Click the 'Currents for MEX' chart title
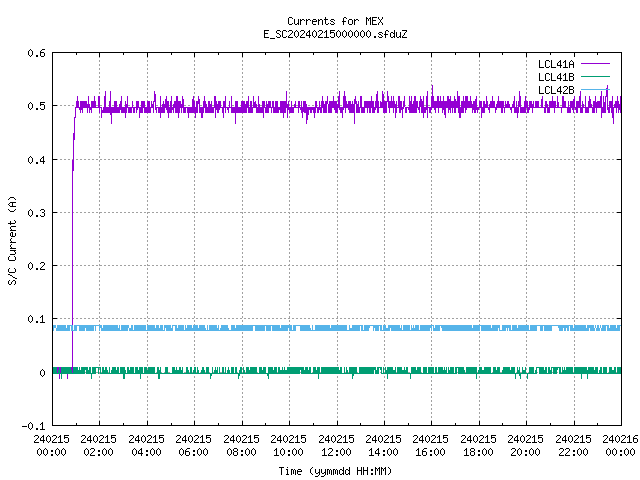Viewport: 640px width, 480px height. point(335,21)
